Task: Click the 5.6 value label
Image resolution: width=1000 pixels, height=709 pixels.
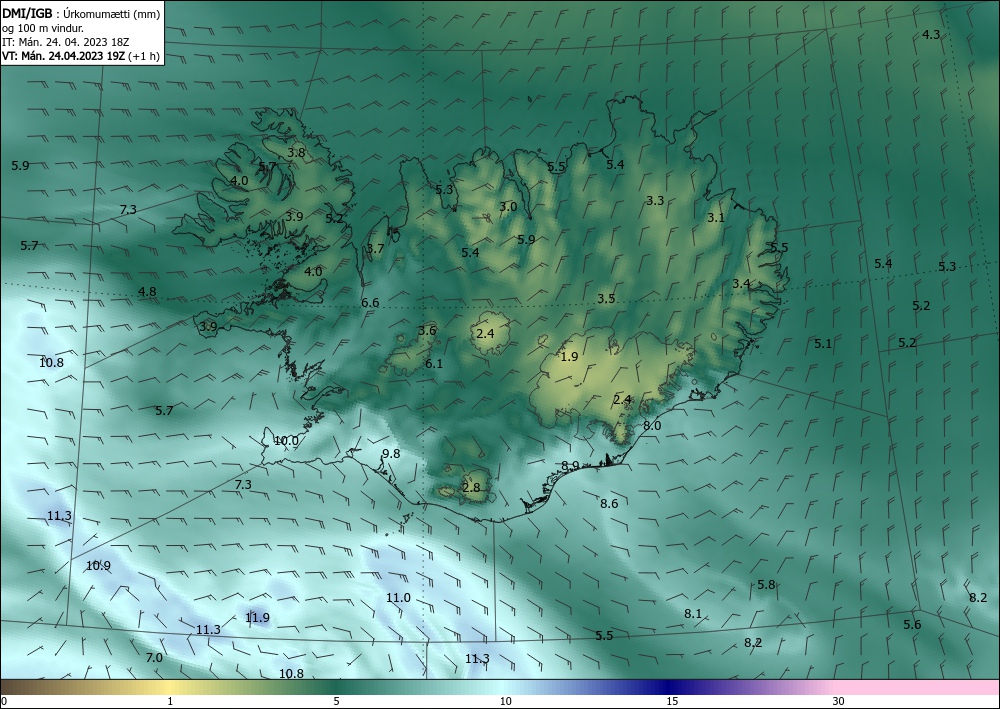Action: (x=912, y=625)
